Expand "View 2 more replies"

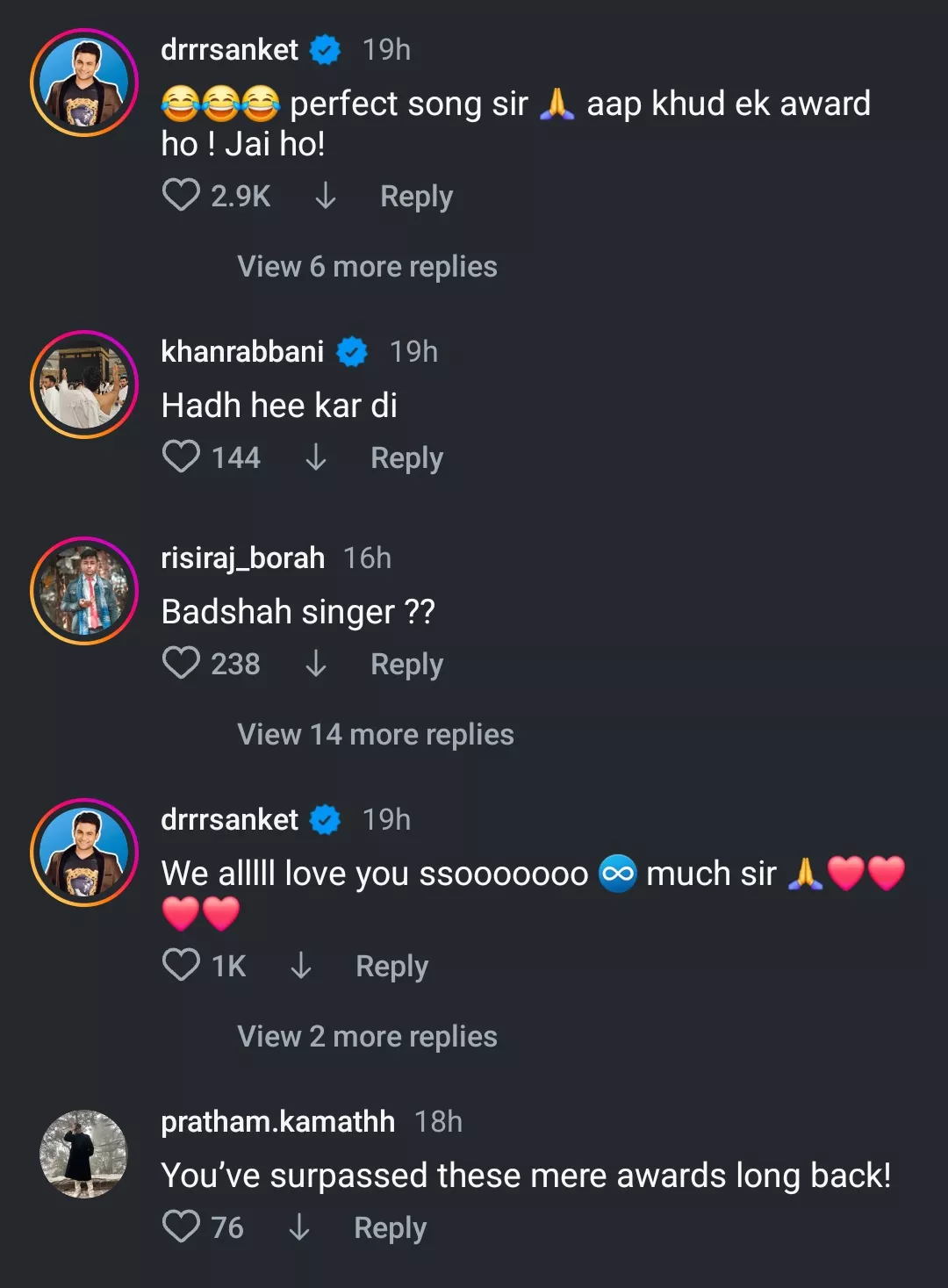pyautogui.click(x=367, y=1036)
